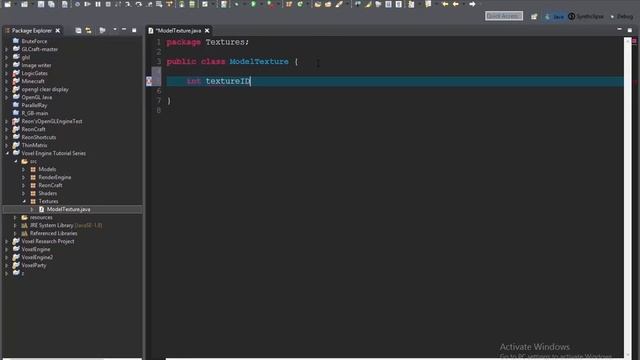640x360 pixels.
Task: Open Package Explorer View Menu dropdown
Action: (x=115, y=30)
